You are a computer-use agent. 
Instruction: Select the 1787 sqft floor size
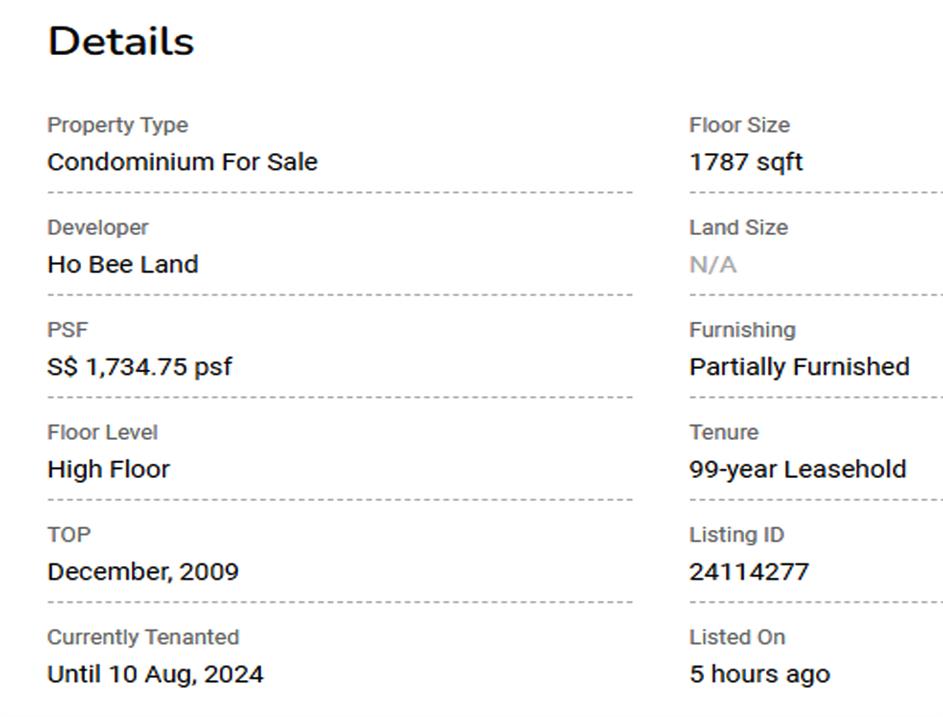pos(745,162)
